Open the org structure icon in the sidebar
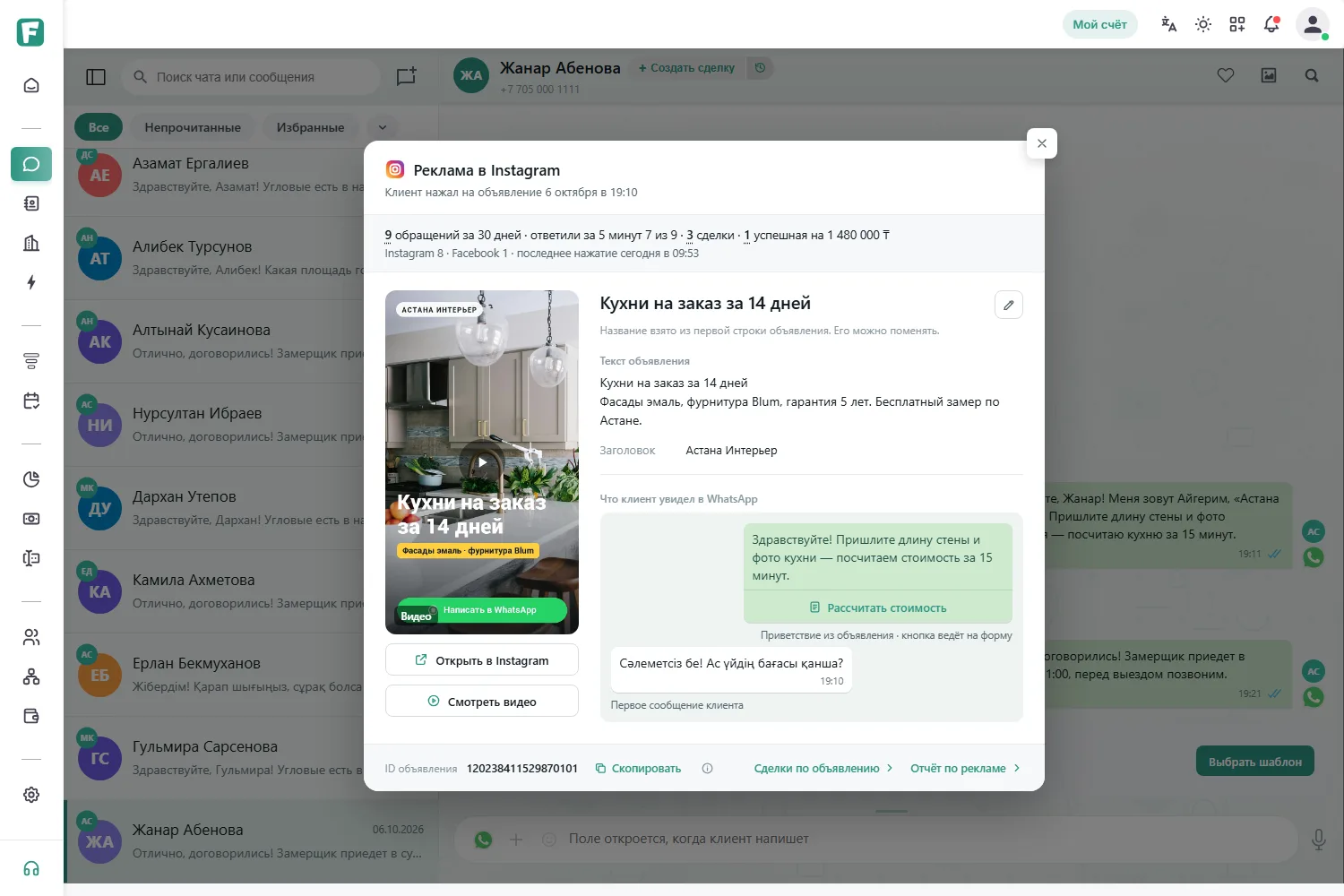1344x896 pixels. (x=31, y=676)
